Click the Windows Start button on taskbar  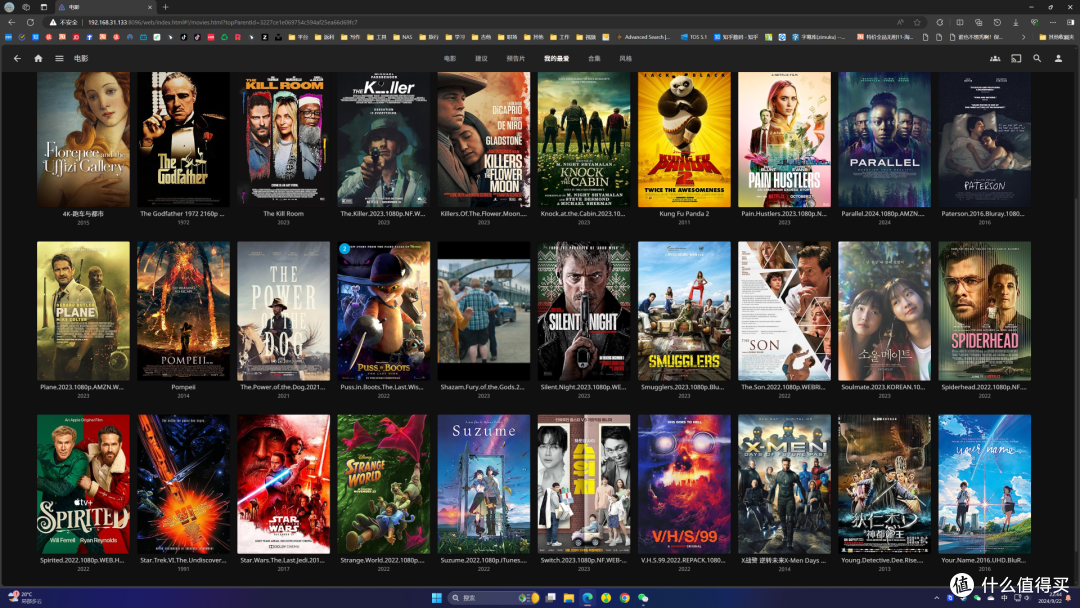pyautogui.click(x=437, y=598)
